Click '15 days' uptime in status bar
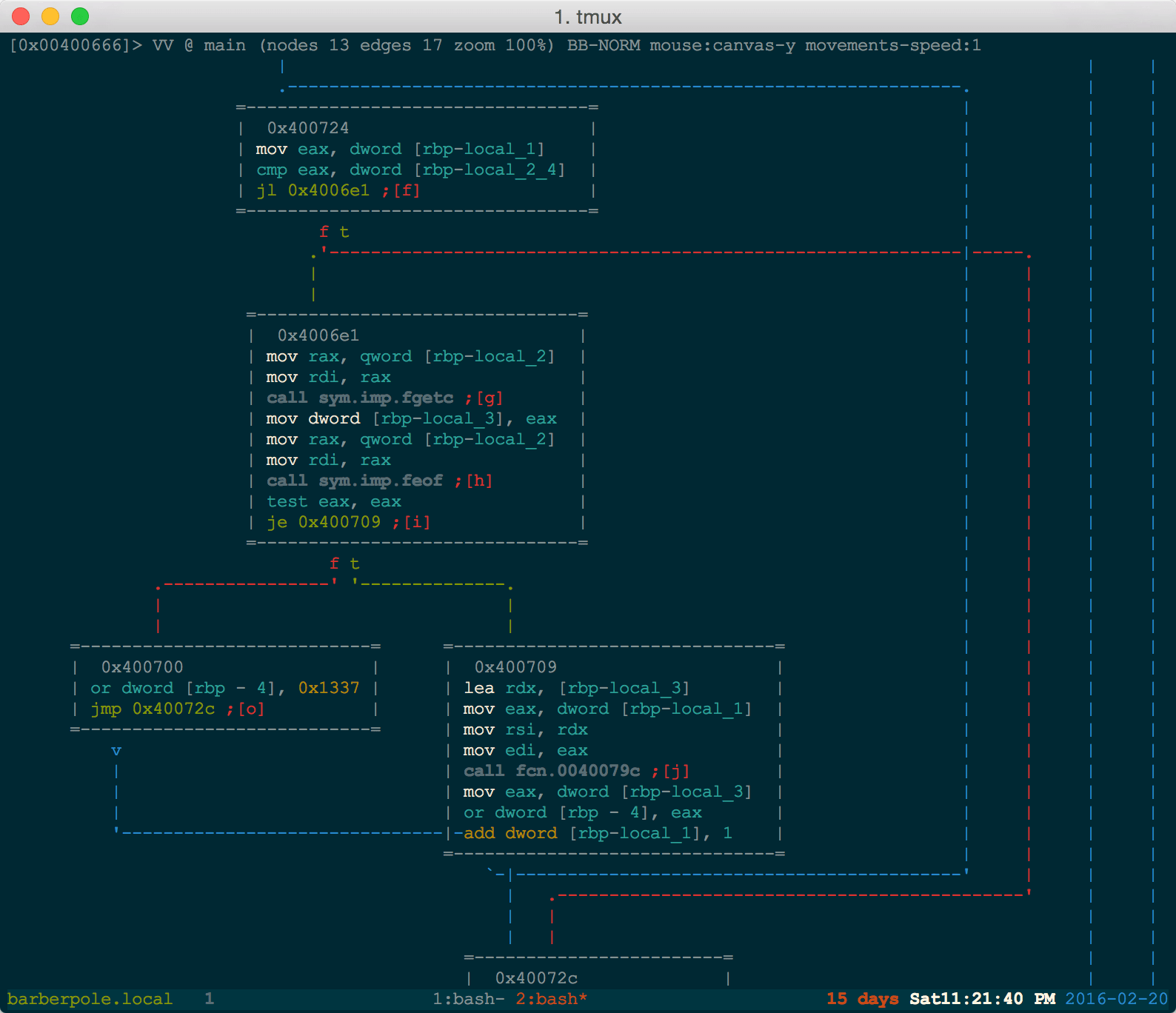This screenshot has width=1176, height=1013. (x=863, y=999)
